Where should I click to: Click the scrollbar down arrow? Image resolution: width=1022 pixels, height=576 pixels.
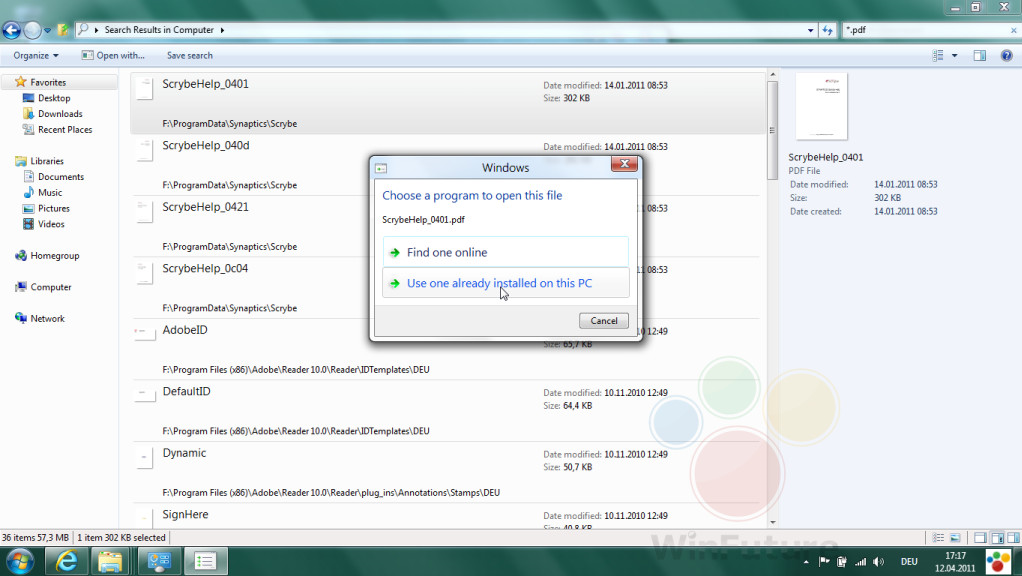point(772,522)
